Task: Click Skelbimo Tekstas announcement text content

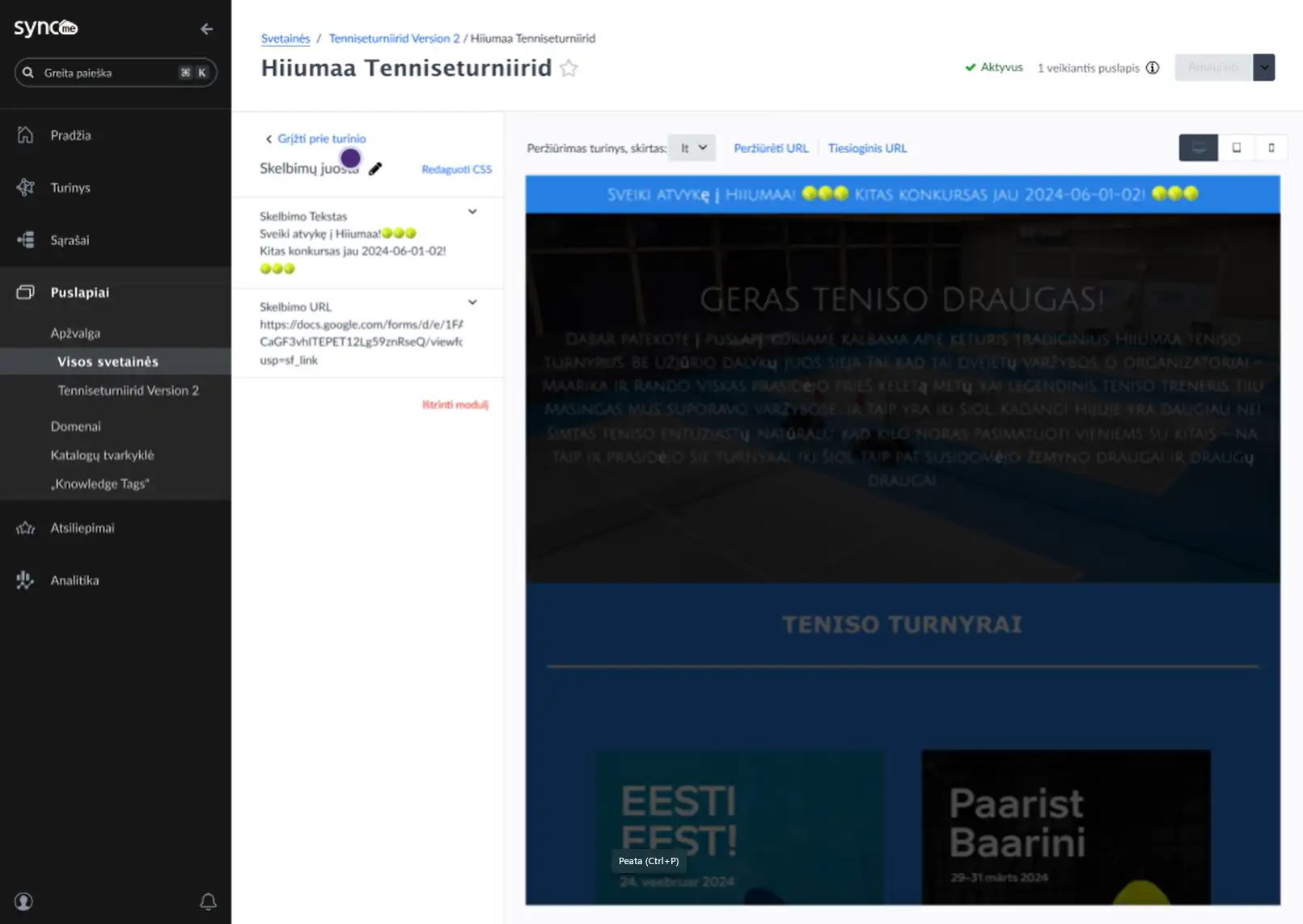Action: (353, 251)
